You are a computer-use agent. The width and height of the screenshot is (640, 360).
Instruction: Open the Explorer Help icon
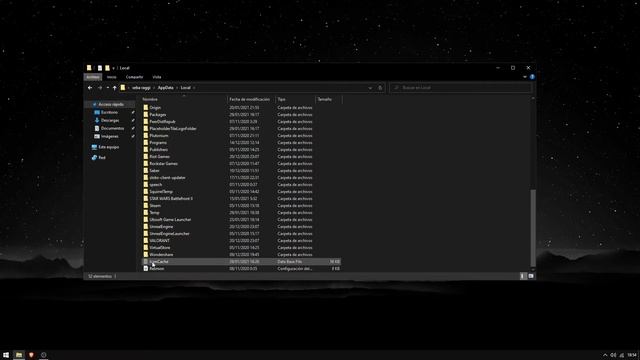pyautogui.click(x=532, y=77)
